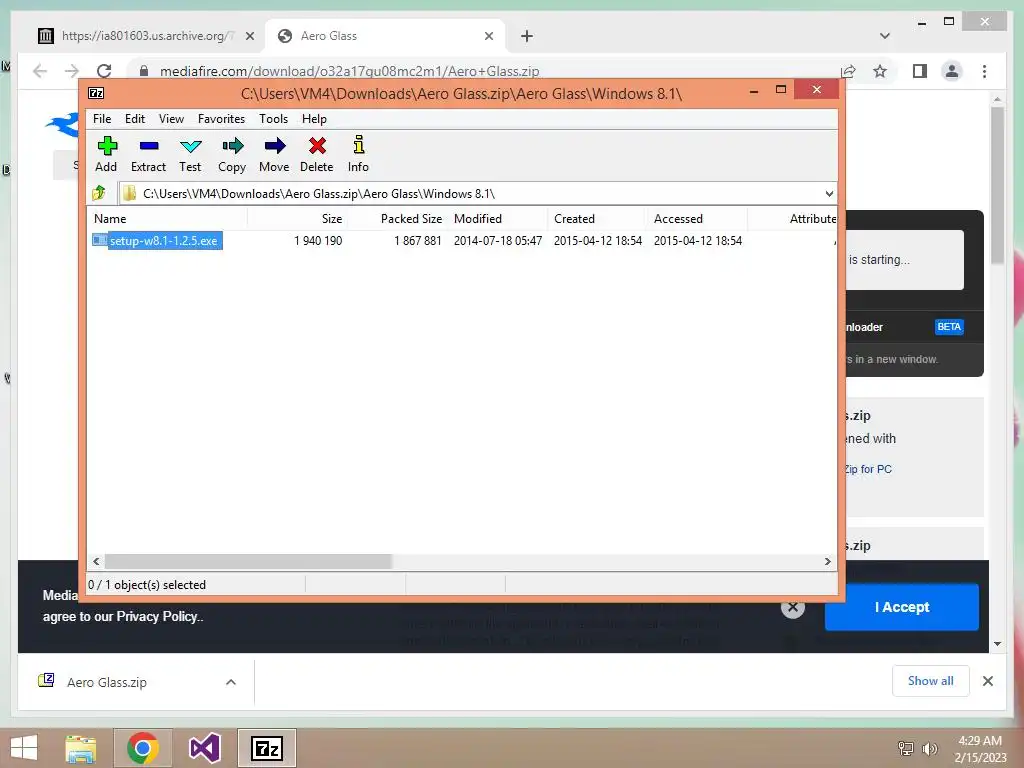
Task: Click the Copy toolbar icon
Action: 232,154
